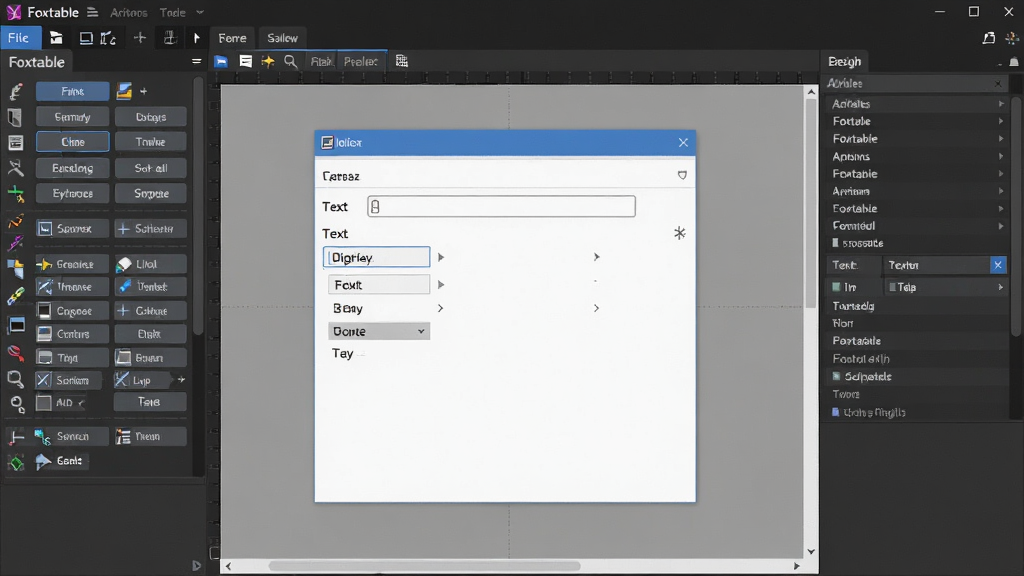
Task: Open the File menu
Action: pyautogui.click(x=18, y=38)
